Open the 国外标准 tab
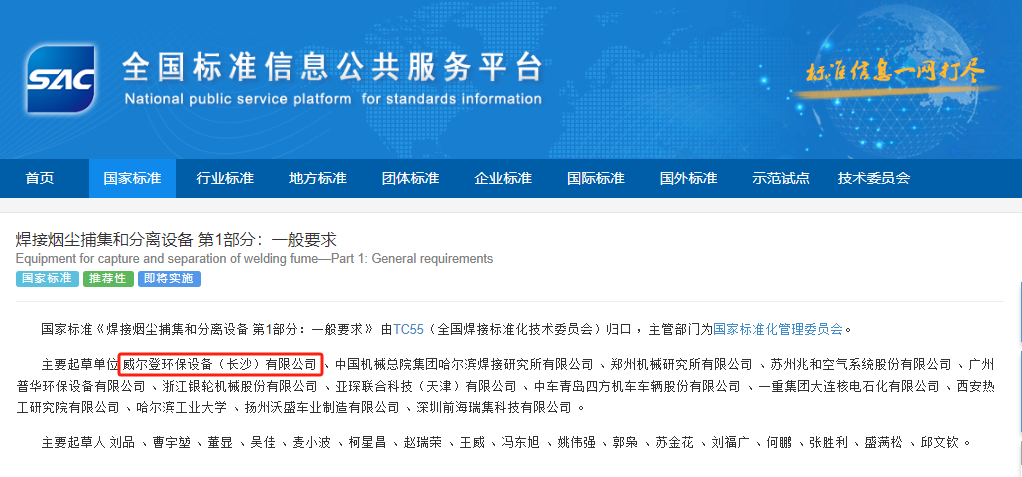The height and width of the screenshot is (477, 1022). tap(688, 178)
